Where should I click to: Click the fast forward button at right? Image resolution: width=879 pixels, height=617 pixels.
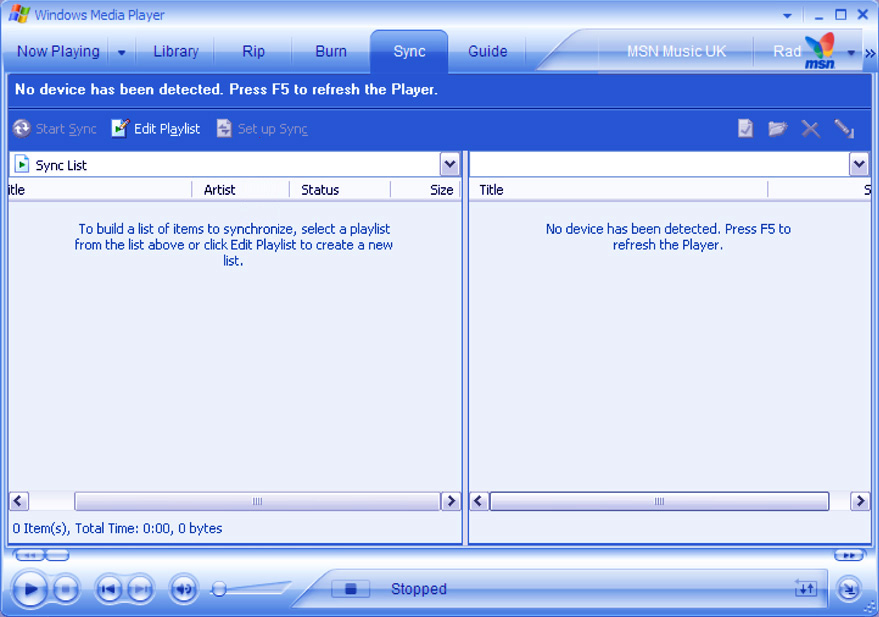[848, 555]
